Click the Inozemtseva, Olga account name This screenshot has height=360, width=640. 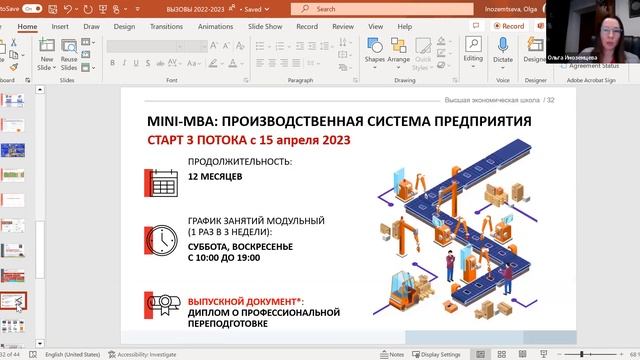tap(511, 9)
